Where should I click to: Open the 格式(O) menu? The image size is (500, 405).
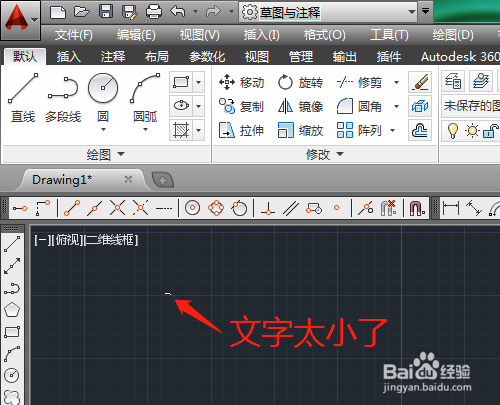(325, 35)
